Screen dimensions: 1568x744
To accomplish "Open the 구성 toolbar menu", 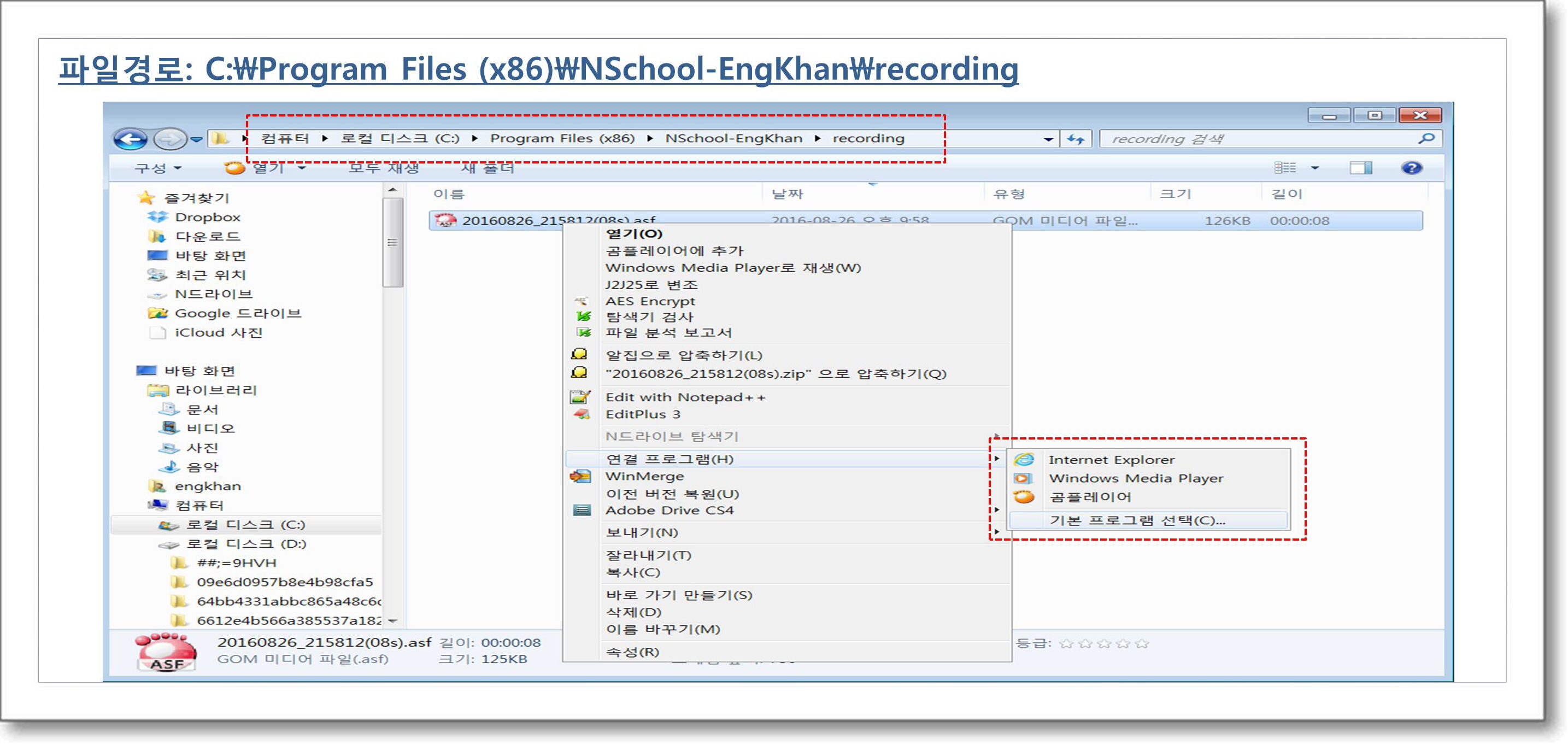I will click(x=157, y=168).
